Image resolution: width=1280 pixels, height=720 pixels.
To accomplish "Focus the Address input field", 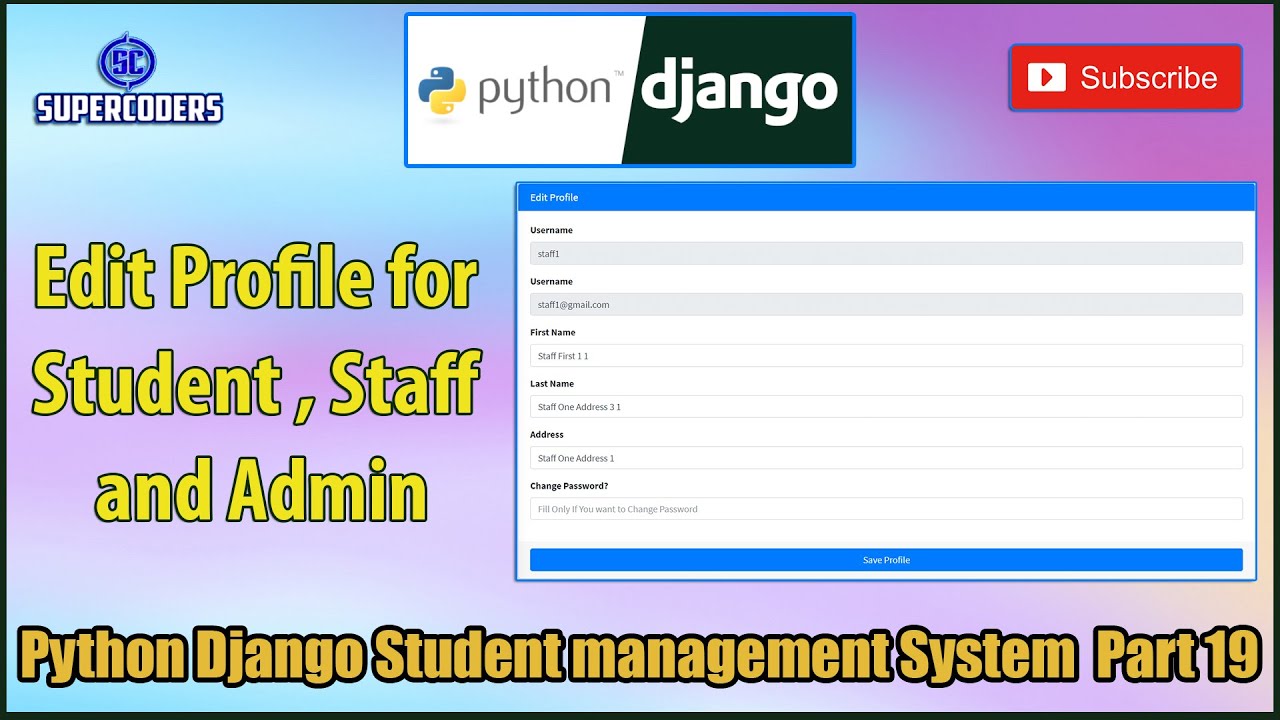I will tap(886, 458).
